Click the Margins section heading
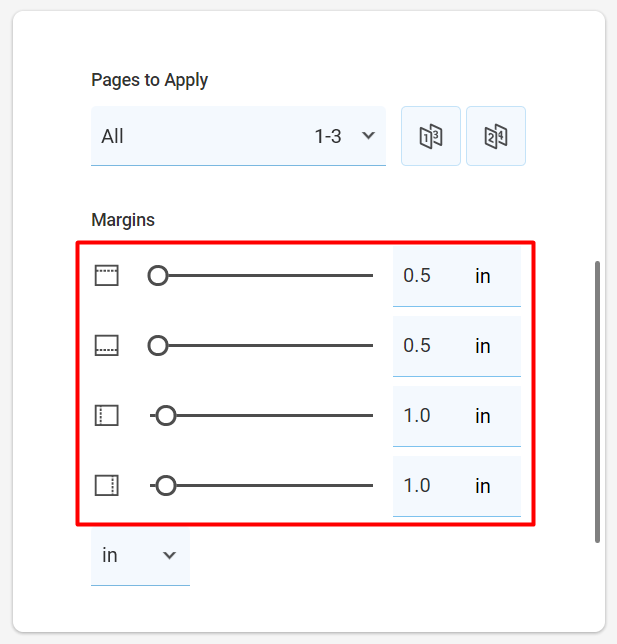Image resolution: width=617 pixels, height=644 pixels. (x=123, y=220)
